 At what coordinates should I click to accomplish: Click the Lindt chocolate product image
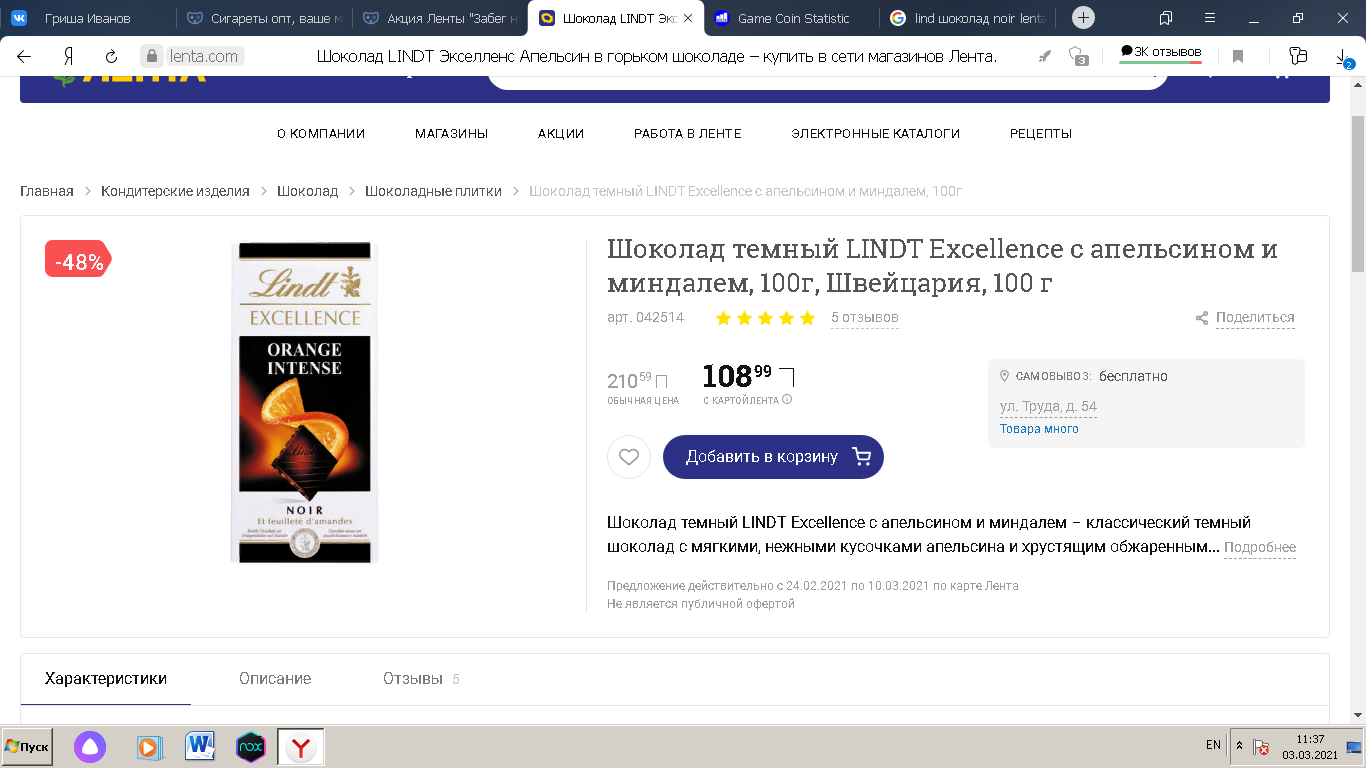304,402
